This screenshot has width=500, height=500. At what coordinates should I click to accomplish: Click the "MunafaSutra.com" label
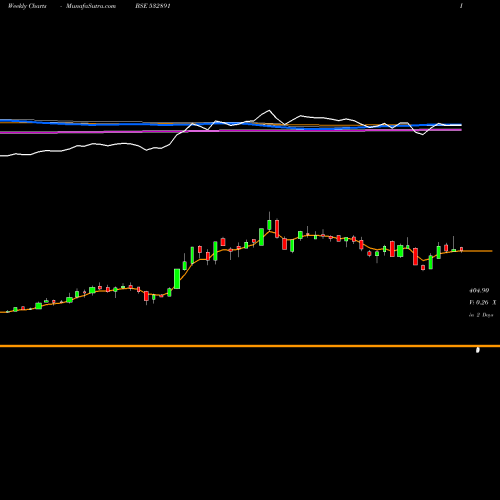pos(91,6)
